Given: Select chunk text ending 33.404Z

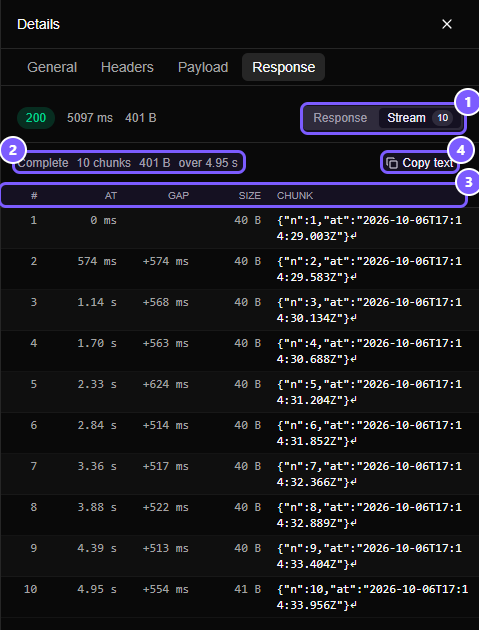Looking at the screenshot, I should click(x=369, y=556).
